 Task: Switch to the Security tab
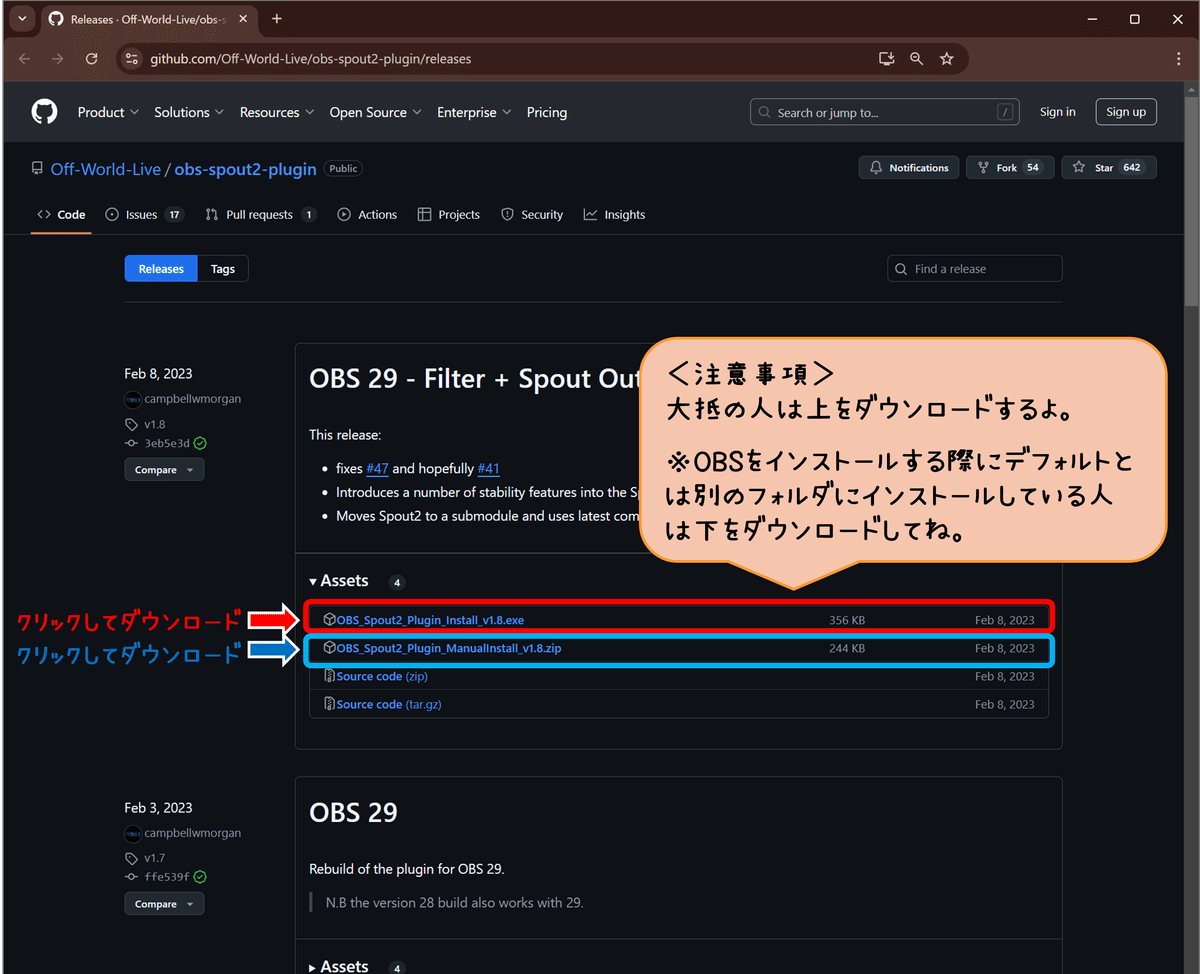click(532, 214)
